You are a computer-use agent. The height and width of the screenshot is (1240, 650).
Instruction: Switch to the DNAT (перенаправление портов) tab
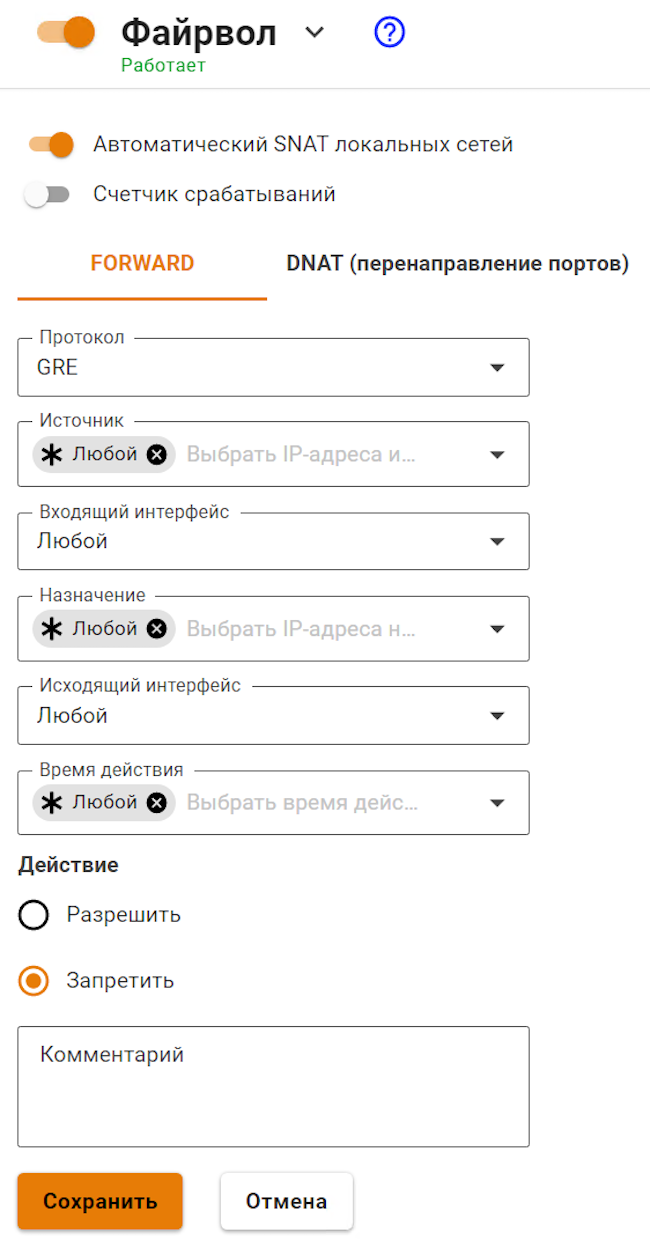point(457,264)
